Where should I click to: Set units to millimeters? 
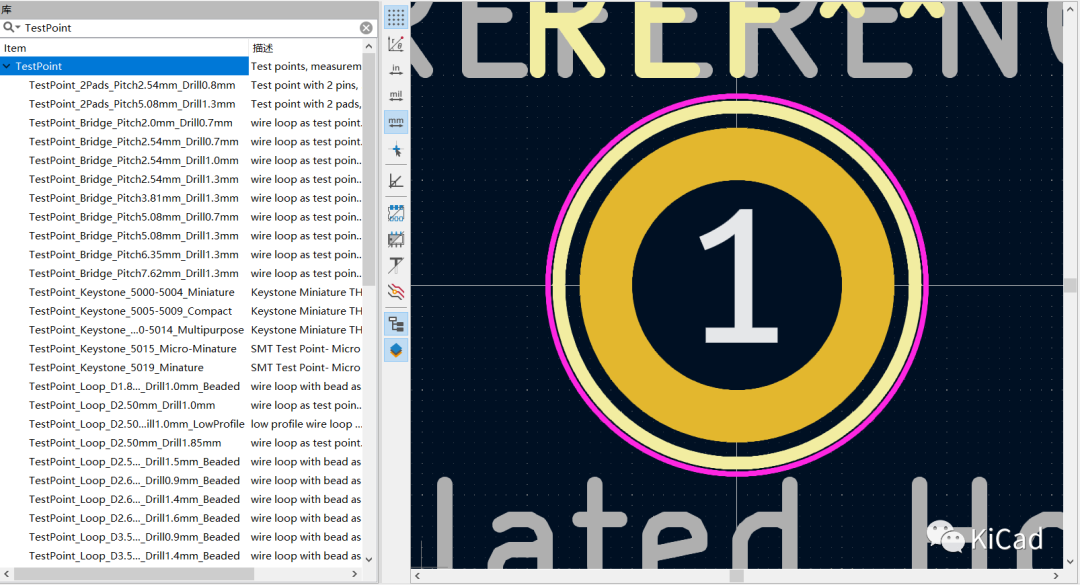tap(396, 122)
